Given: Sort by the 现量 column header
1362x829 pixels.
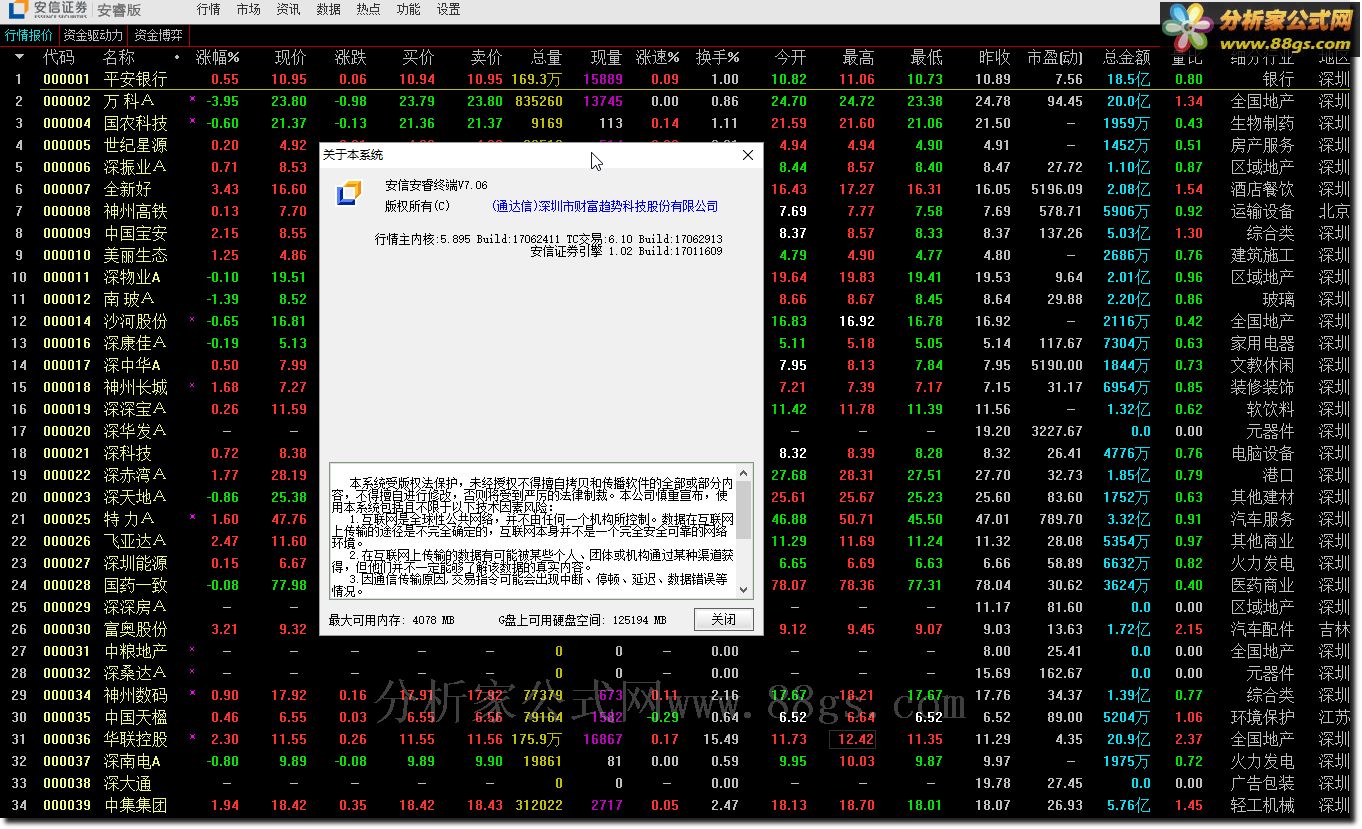Looking at the screenshot, I should [606, 57].
